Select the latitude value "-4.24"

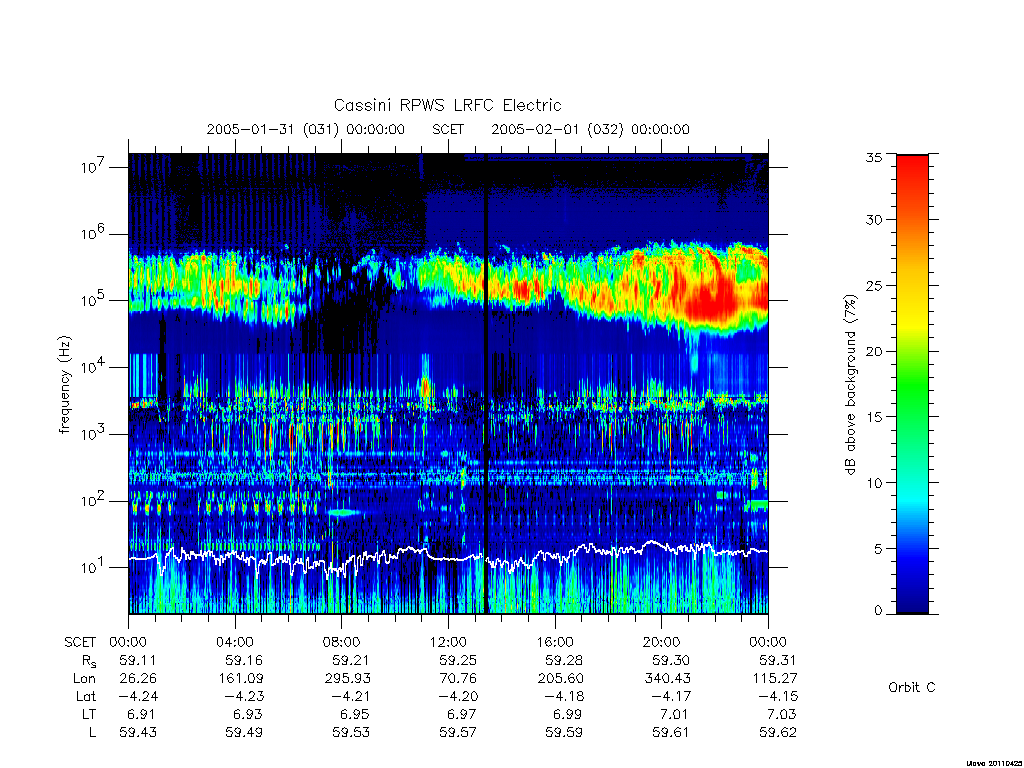click(138, 696)
